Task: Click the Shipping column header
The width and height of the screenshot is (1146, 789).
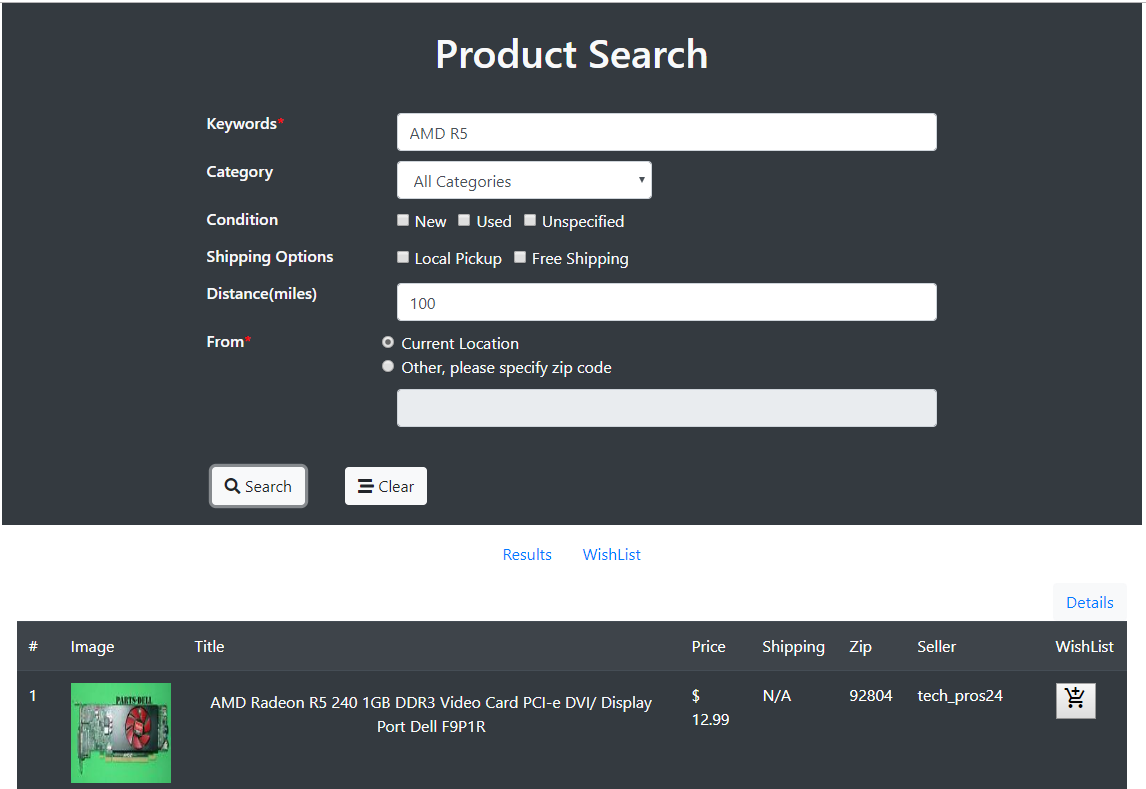Action: pyautogui.click(x=793, y=647)
